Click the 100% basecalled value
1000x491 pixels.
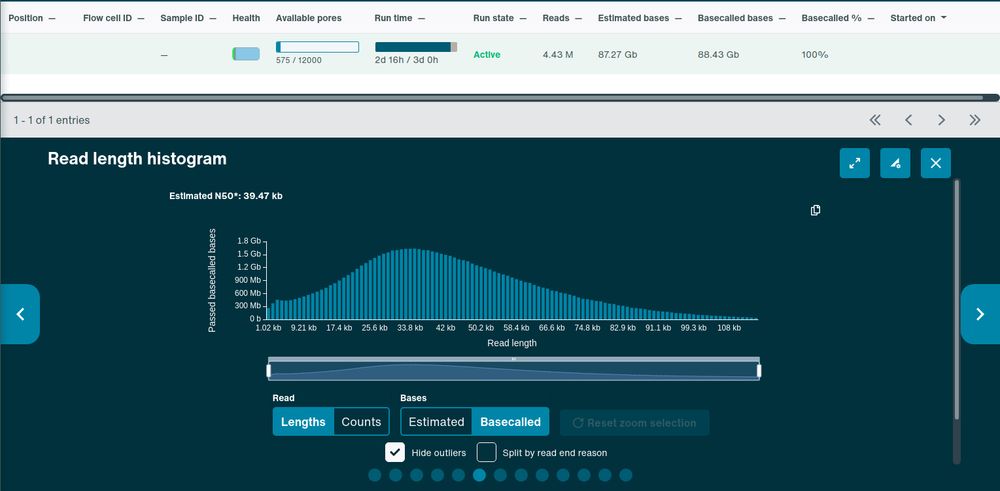[x=815, y=55]
